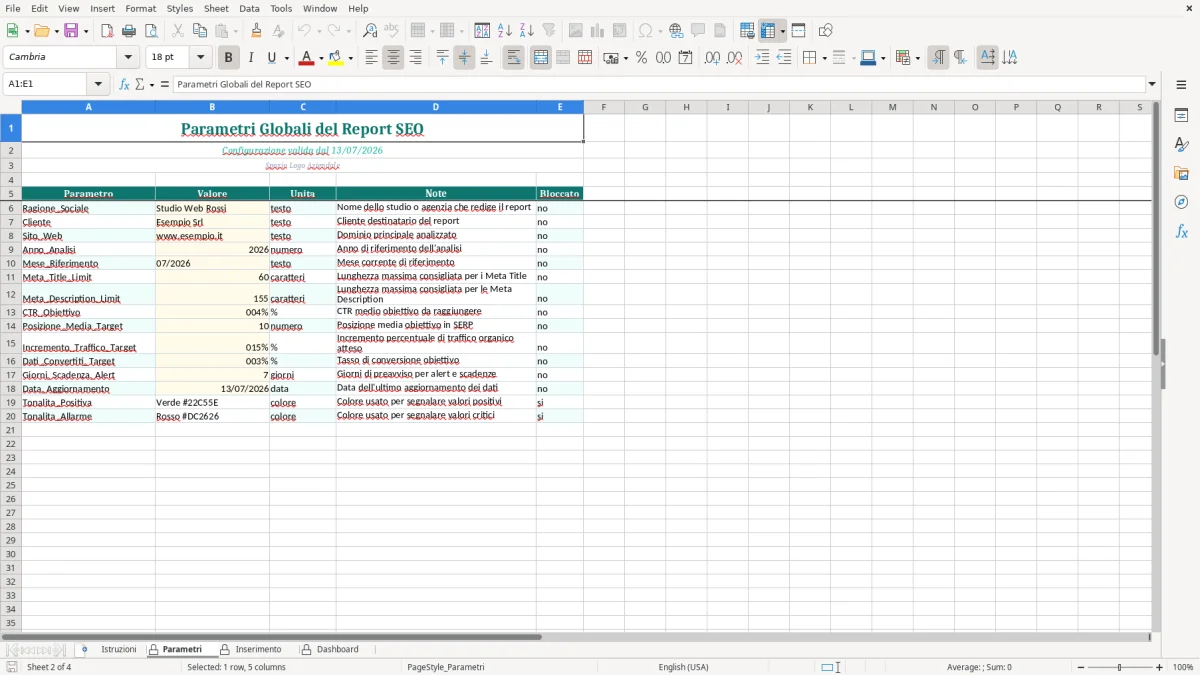Insert special character Omega icon
This screenshot has width=1200, height=675.
(x=645, y=31)
